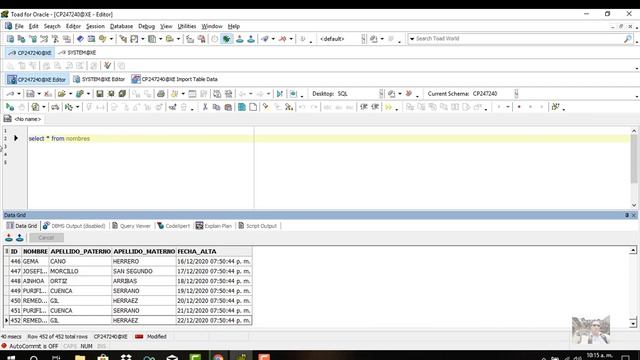The height and width of the screenshot is (360, 640).
Task: Open the File menu
Action: [19, 26]
